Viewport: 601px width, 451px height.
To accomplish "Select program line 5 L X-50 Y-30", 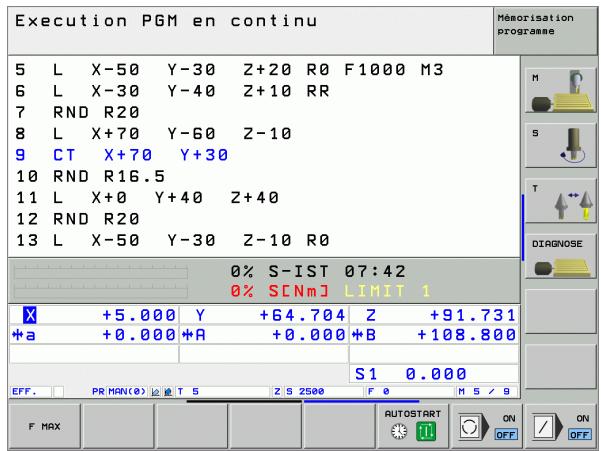I will [x=229, y=70].
